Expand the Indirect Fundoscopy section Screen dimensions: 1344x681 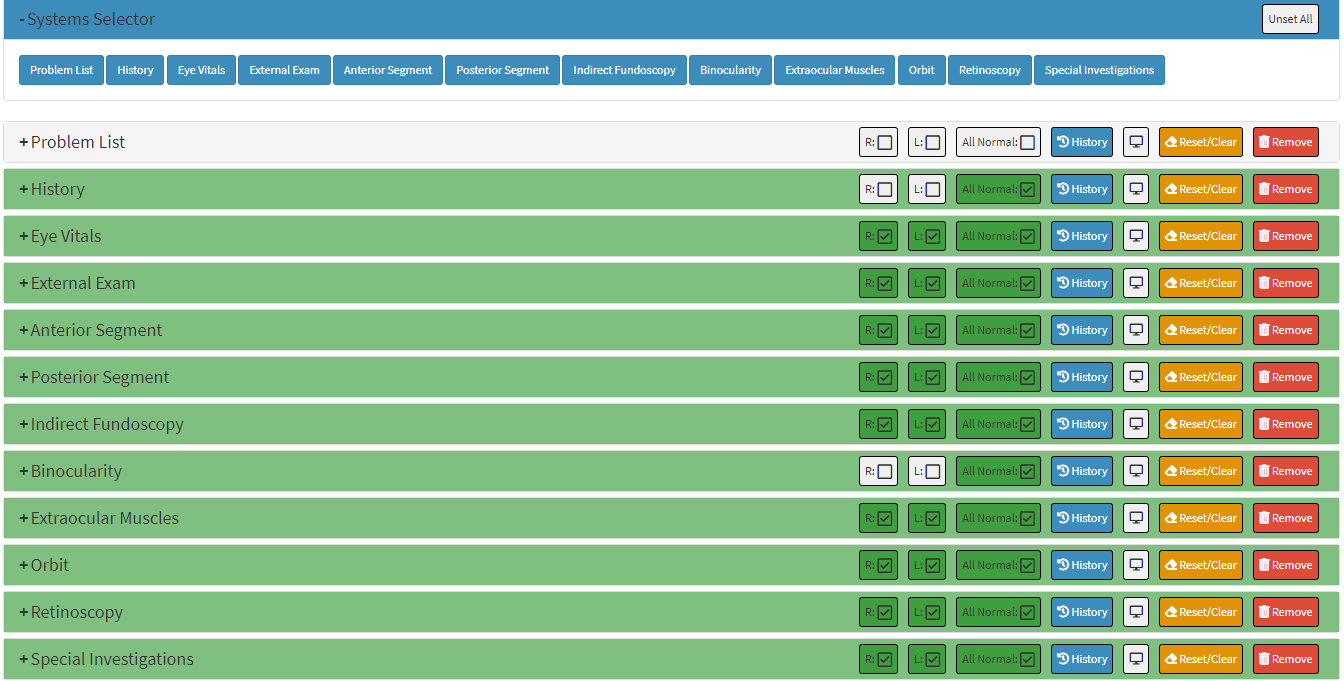pyautogui.click(x=101, y=424)
